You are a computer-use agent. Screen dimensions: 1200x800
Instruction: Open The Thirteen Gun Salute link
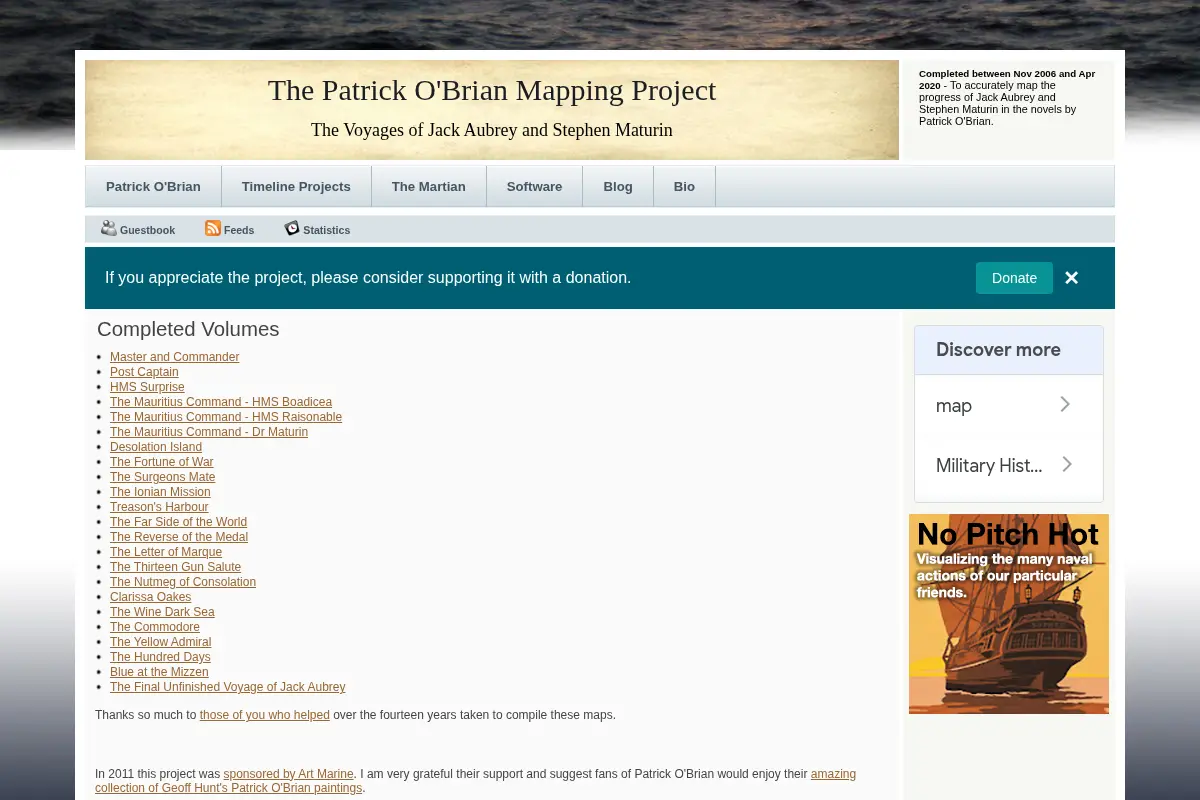[x=175, y=567]
